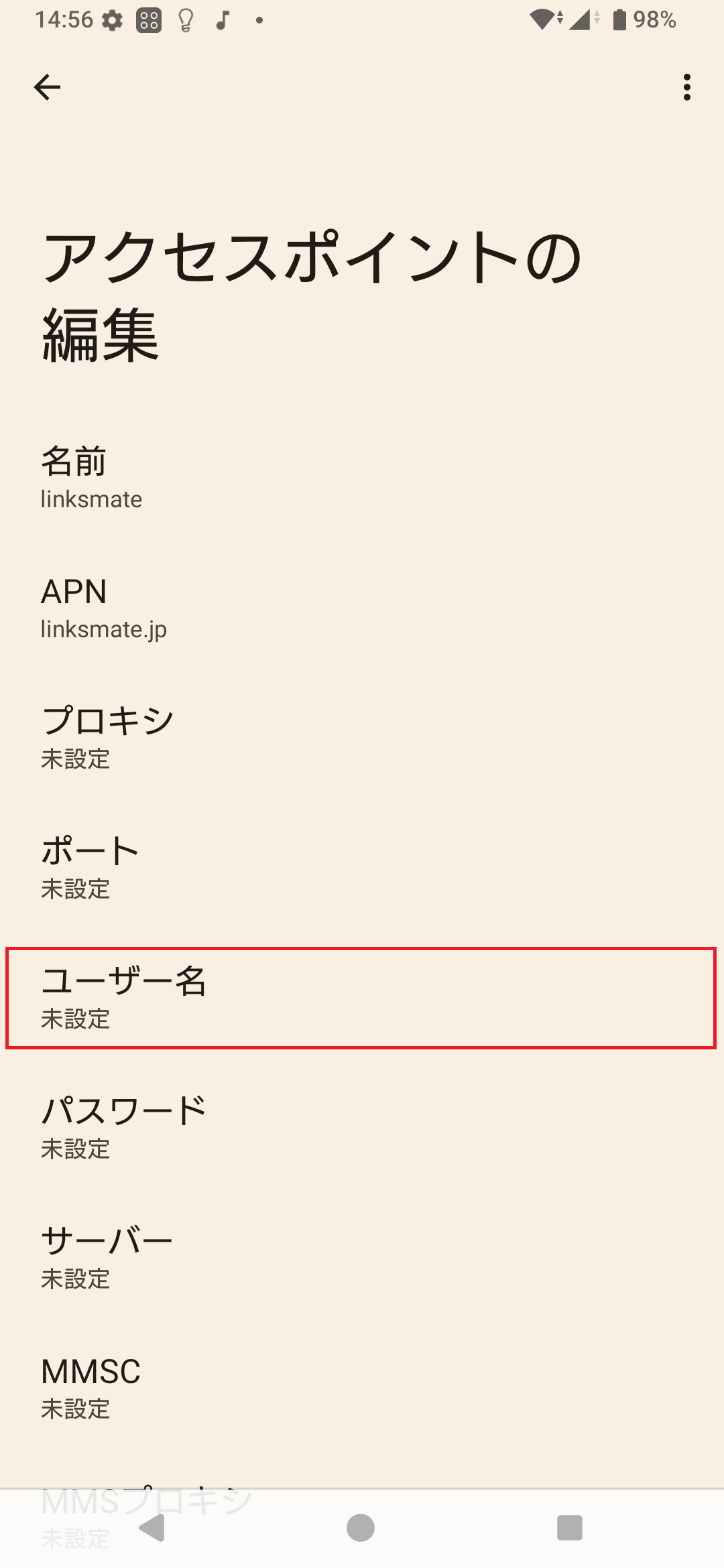
Task: Tap the cellular signal indicator
Action: click(x=582, y=20)
